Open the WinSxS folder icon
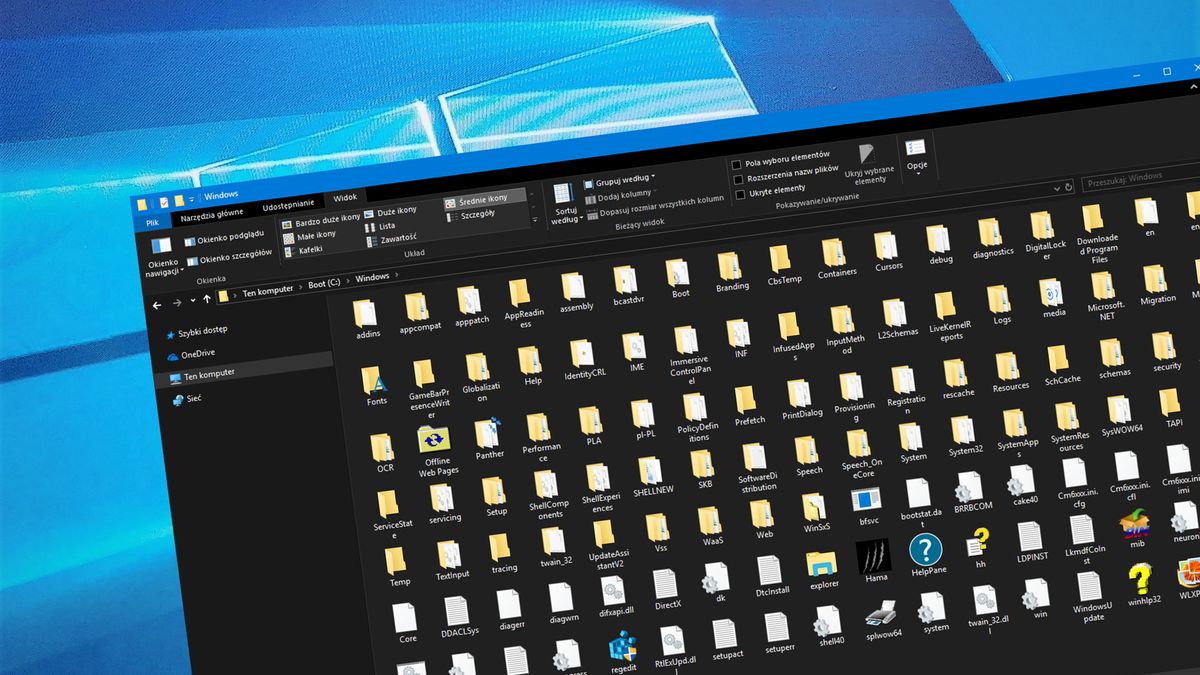 pos(814,506)
